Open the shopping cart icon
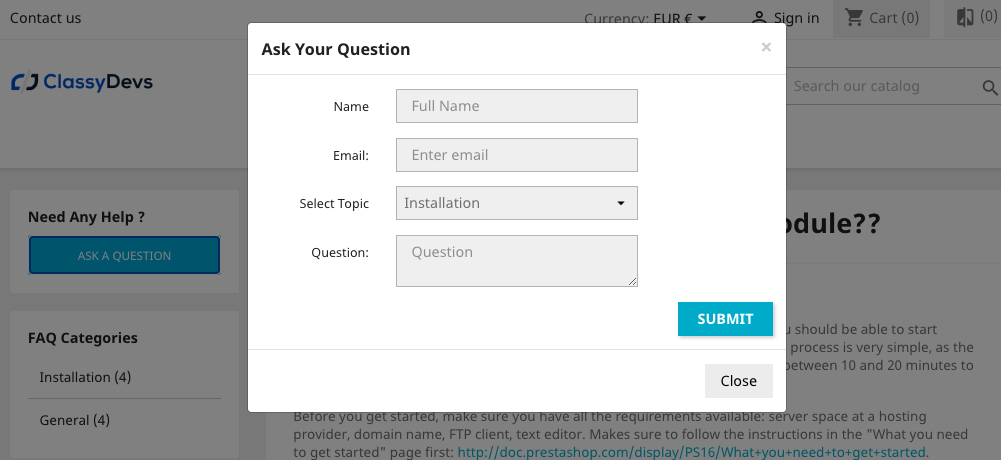 click(854, 17)
